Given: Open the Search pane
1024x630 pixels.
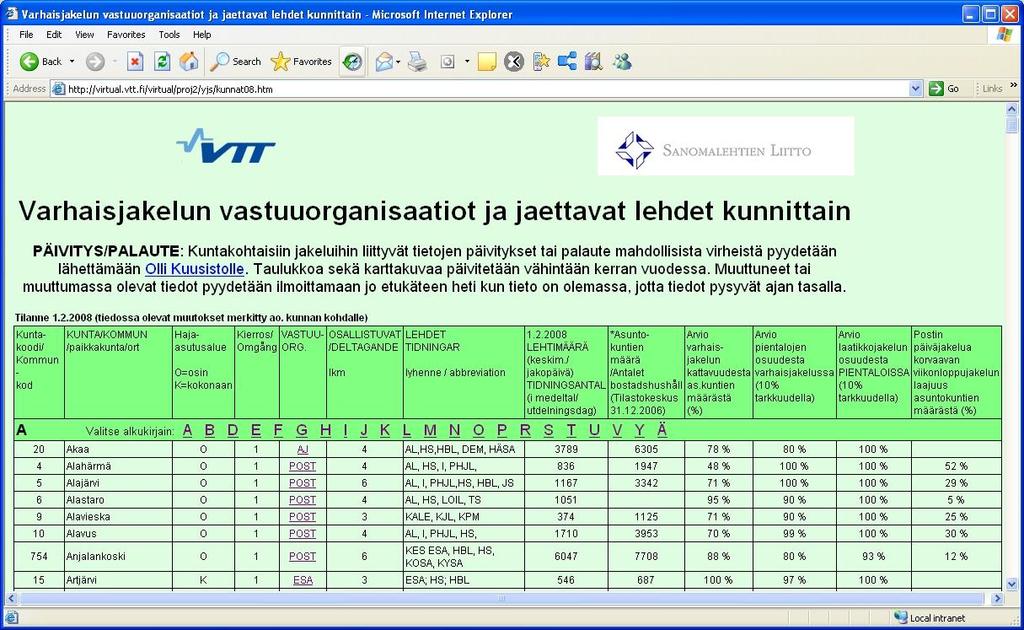Looking at the screenshot, I should coord(236,61).
